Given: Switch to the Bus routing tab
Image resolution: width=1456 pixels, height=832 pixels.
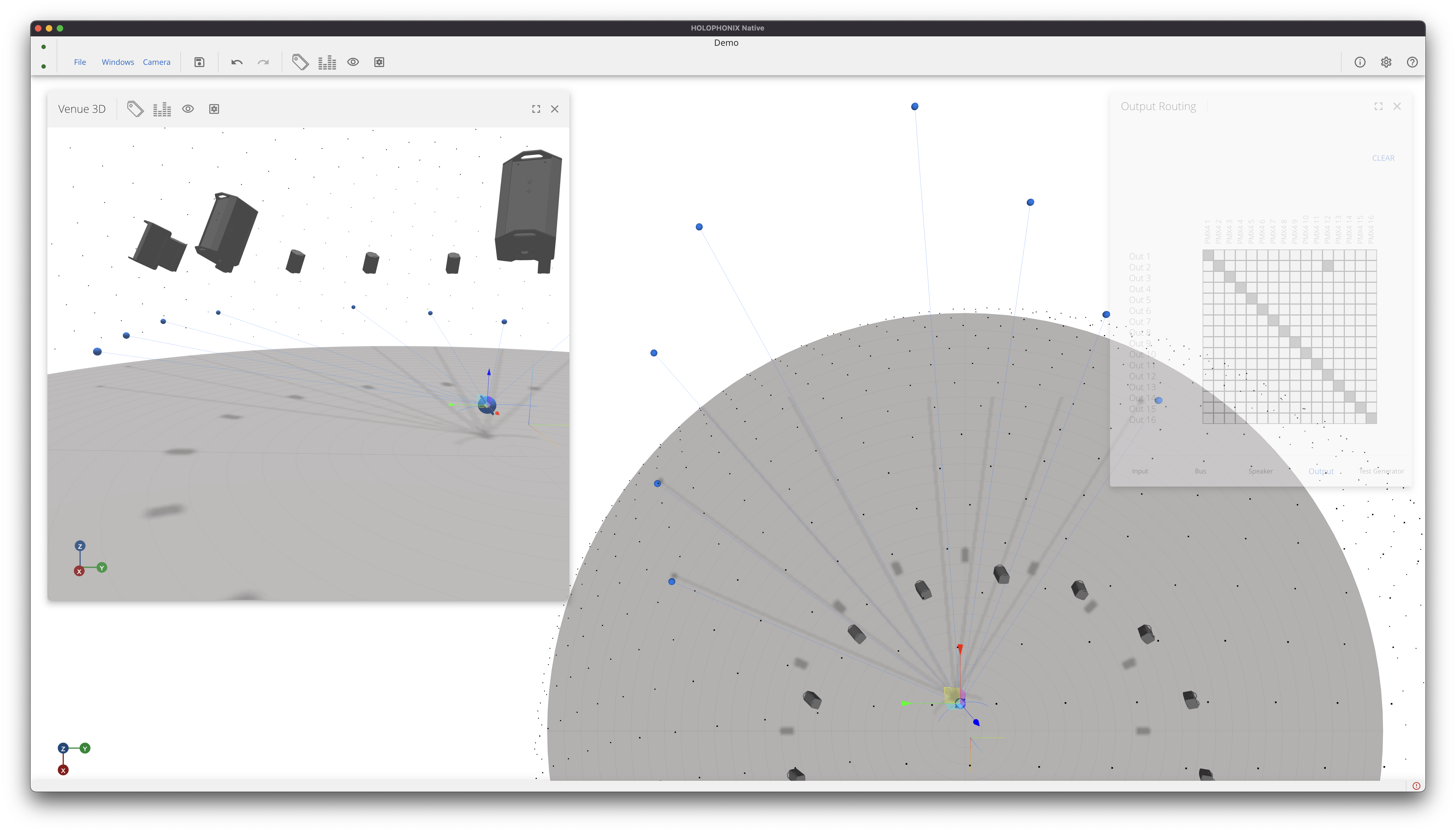Looking at the screenshot, I should (x=1200, y=471).
